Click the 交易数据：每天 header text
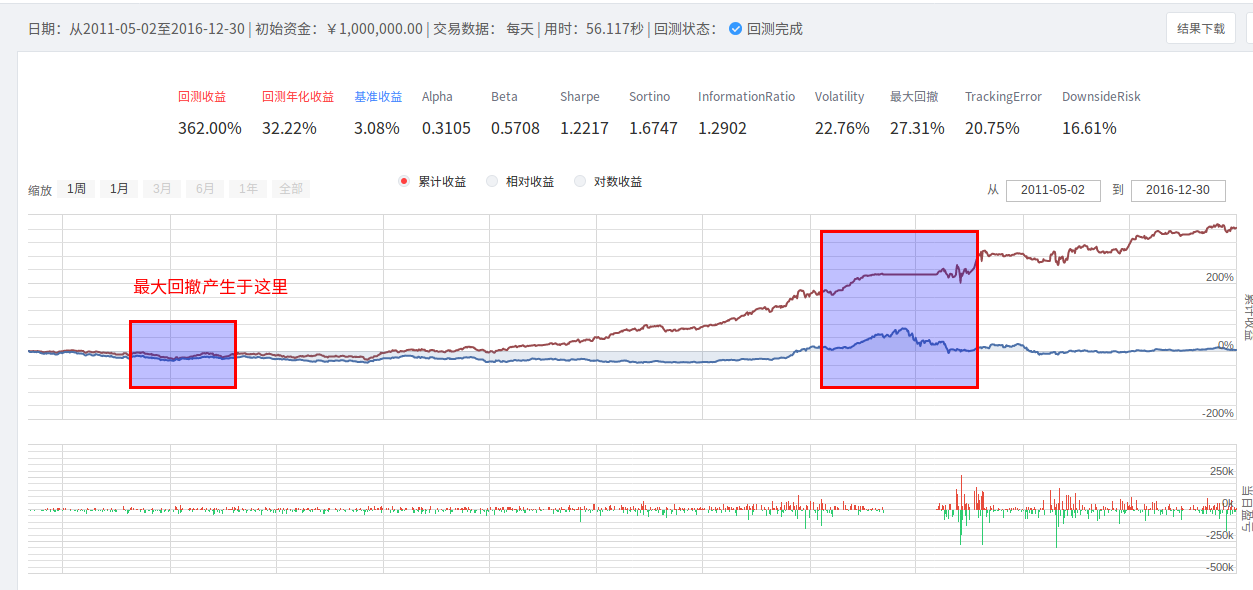Screen dimensions: 1253x590 point(483,29)
